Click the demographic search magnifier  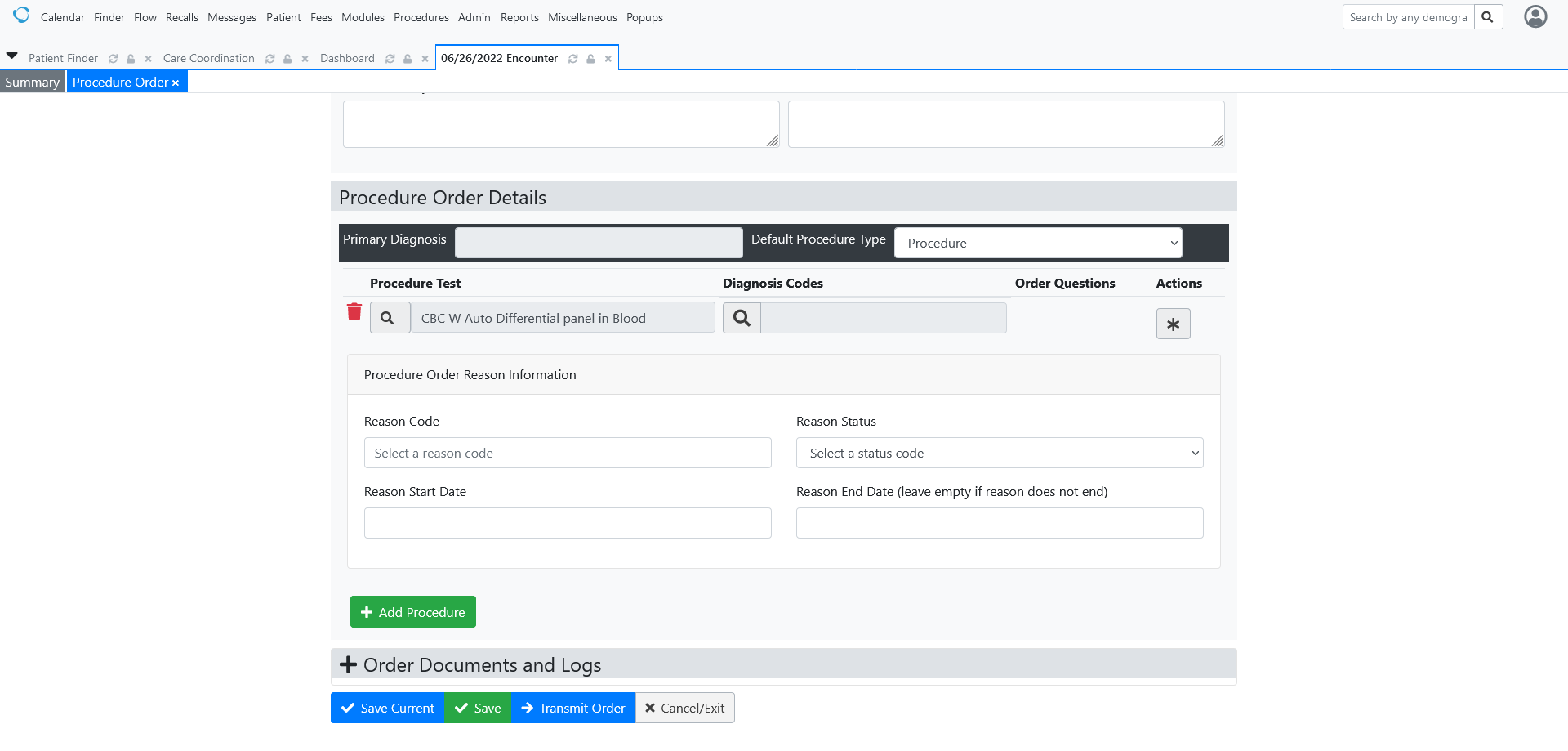click(x=1487, y=16)
